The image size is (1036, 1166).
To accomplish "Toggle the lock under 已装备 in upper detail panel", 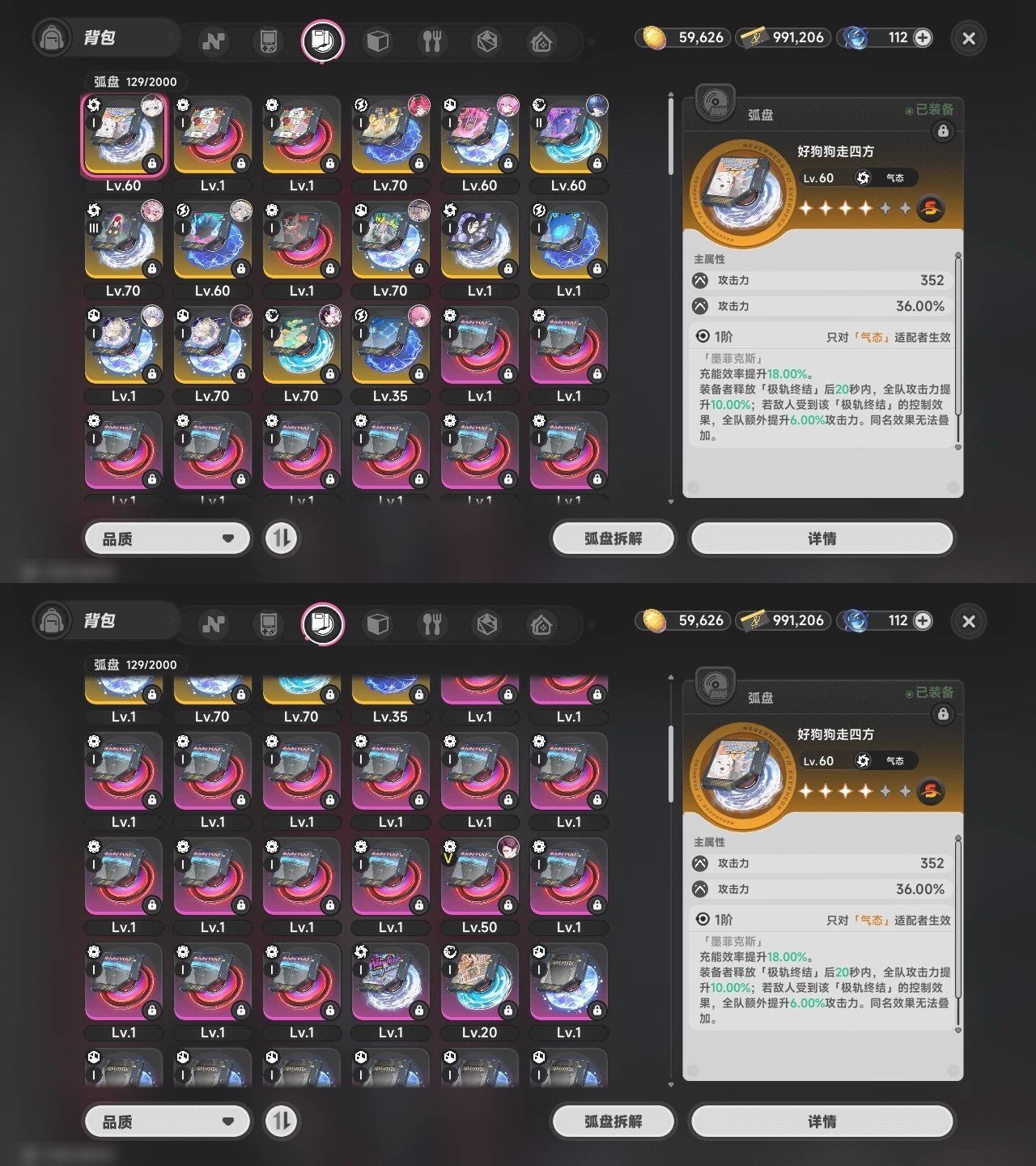I will [x=943, y=131].
